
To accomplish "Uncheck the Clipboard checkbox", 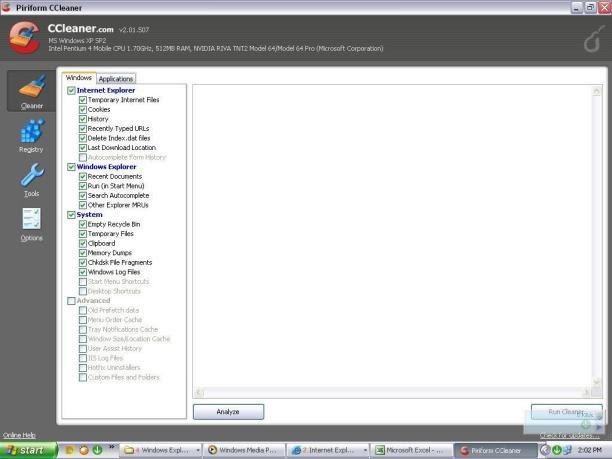I will (x=83, y=244).
